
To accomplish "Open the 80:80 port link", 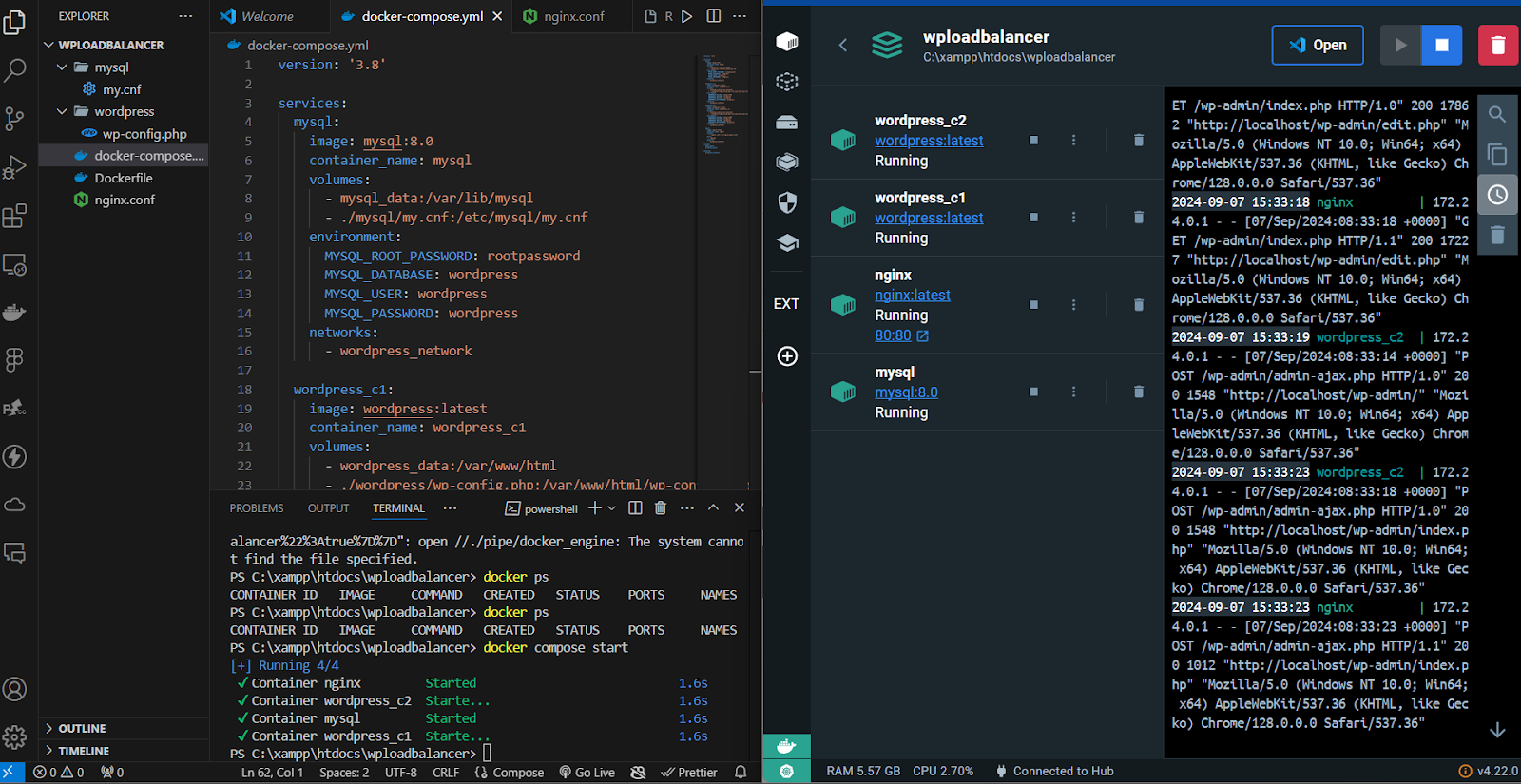I will [901, 335].
